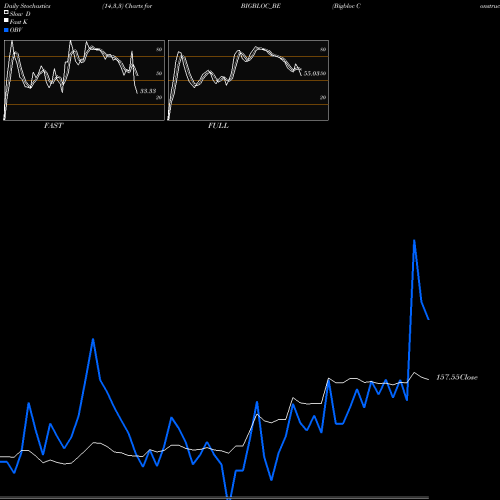Click the blue OBV legend swatch
Image resolution: width=500 pixels, height=500 pixels.
point(6,30)
